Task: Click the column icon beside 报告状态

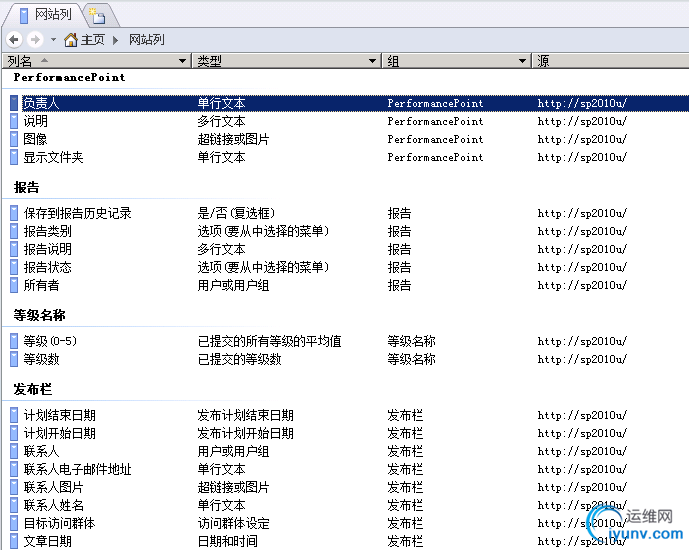Action: pyautogui.click(x=15, y=267)
